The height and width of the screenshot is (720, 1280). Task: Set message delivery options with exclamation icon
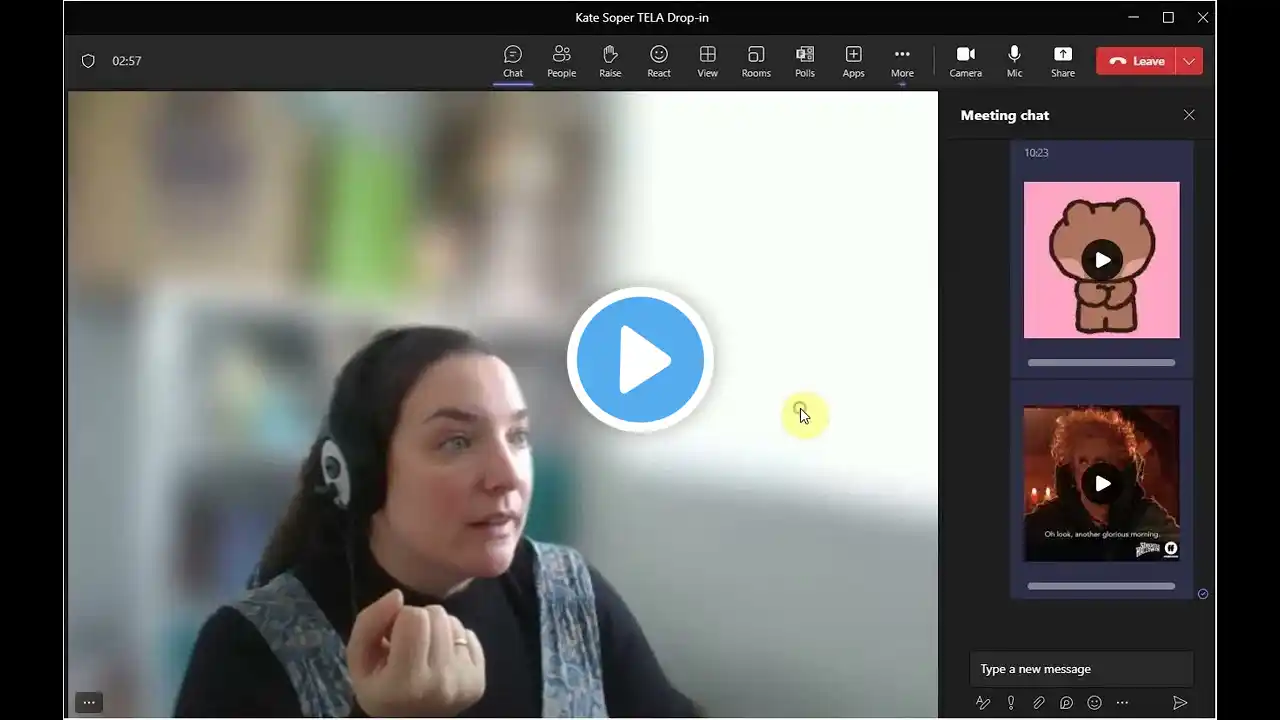point(1011,703)
